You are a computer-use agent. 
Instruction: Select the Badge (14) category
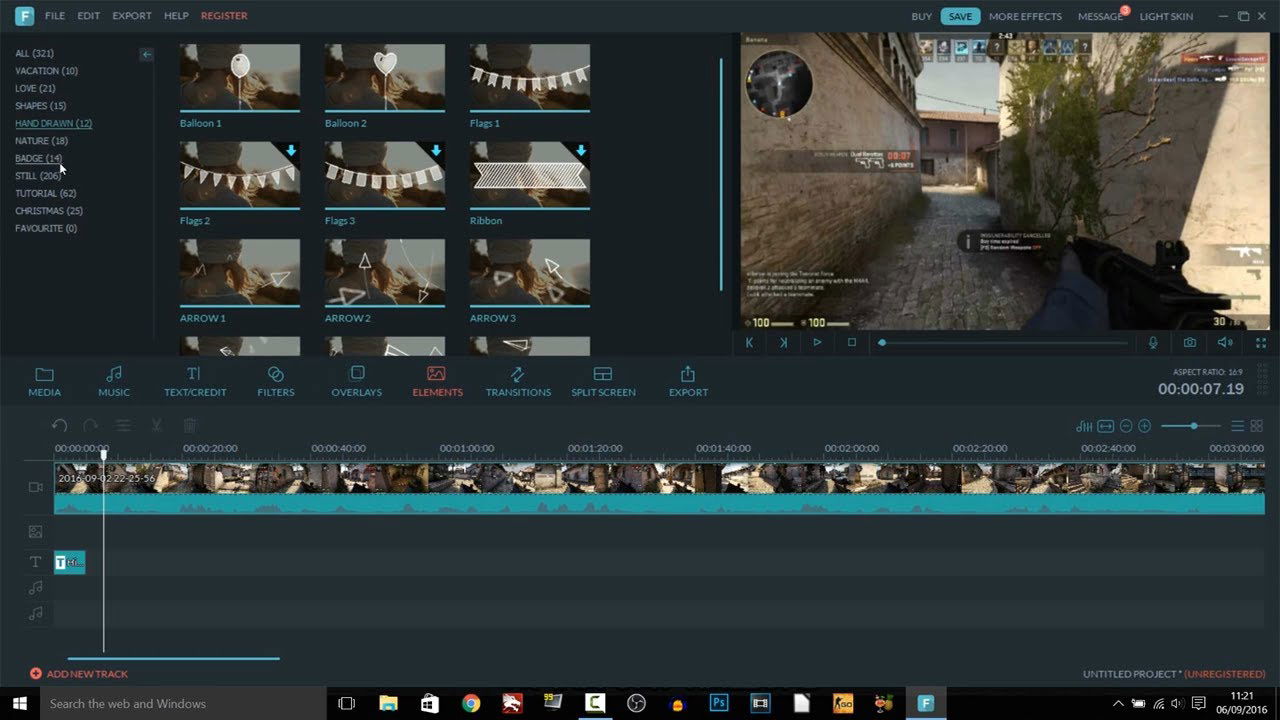pos(38,158)
